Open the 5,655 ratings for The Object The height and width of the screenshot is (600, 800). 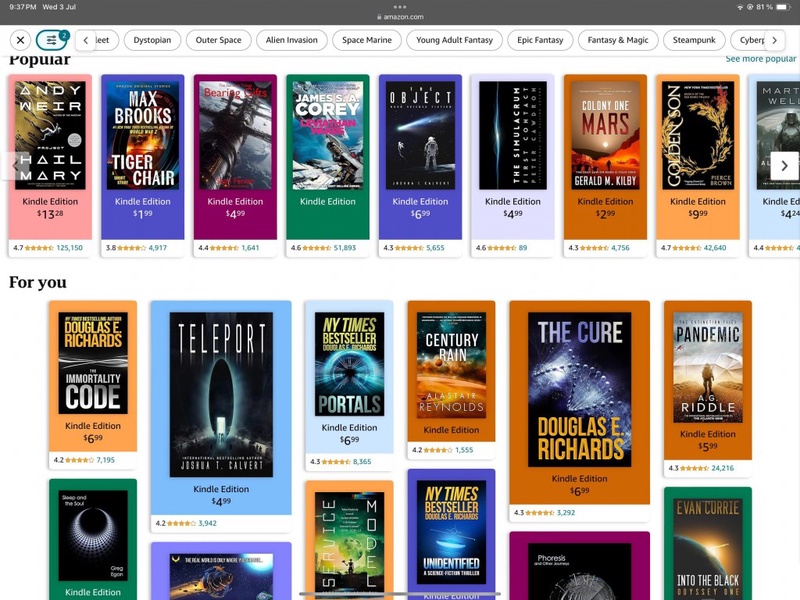pos(435,248)
